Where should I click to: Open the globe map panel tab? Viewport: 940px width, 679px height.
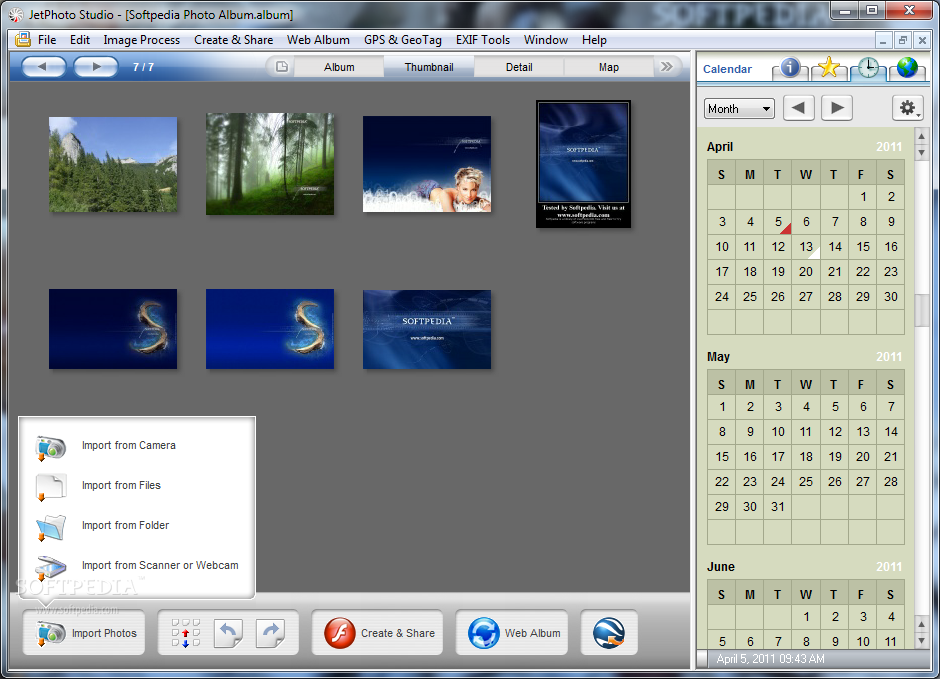point(907,68)
